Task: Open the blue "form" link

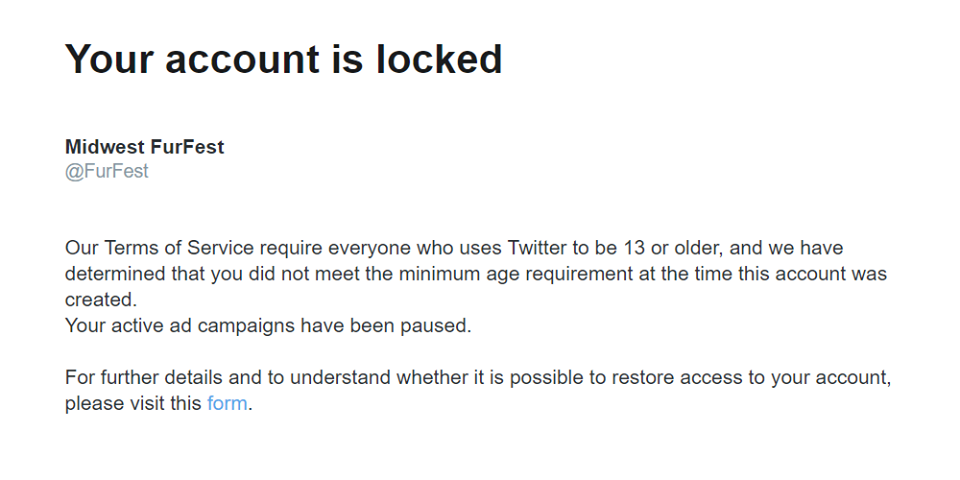Action: pyautogui.click(x=226, y=405)
